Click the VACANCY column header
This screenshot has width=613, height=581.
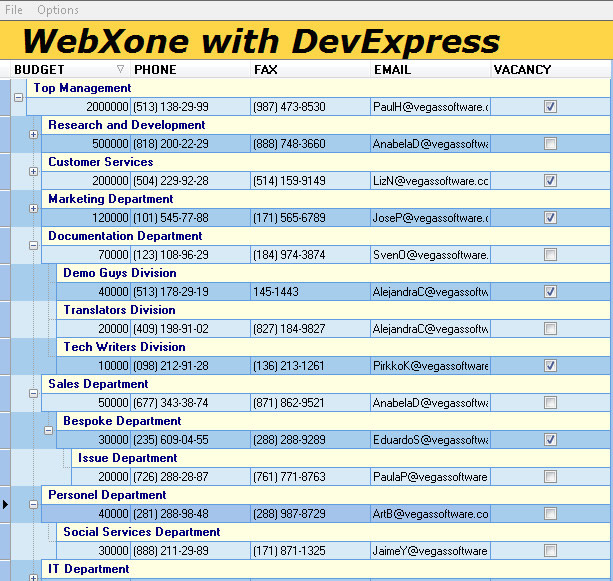click(x=550, y=69)
